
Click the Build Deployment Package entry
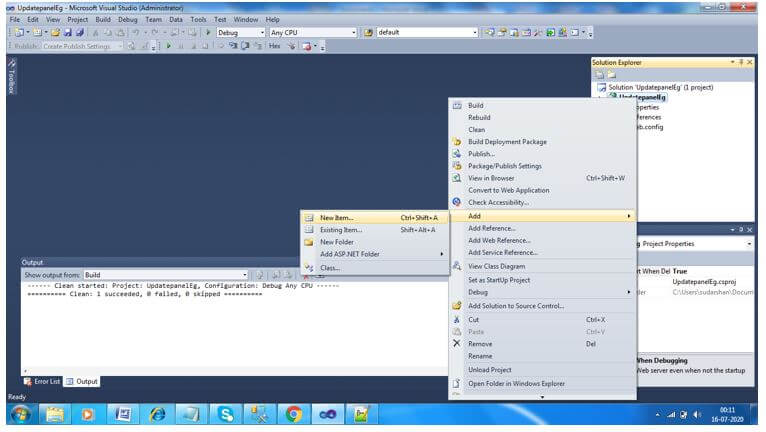click(542, 142)
